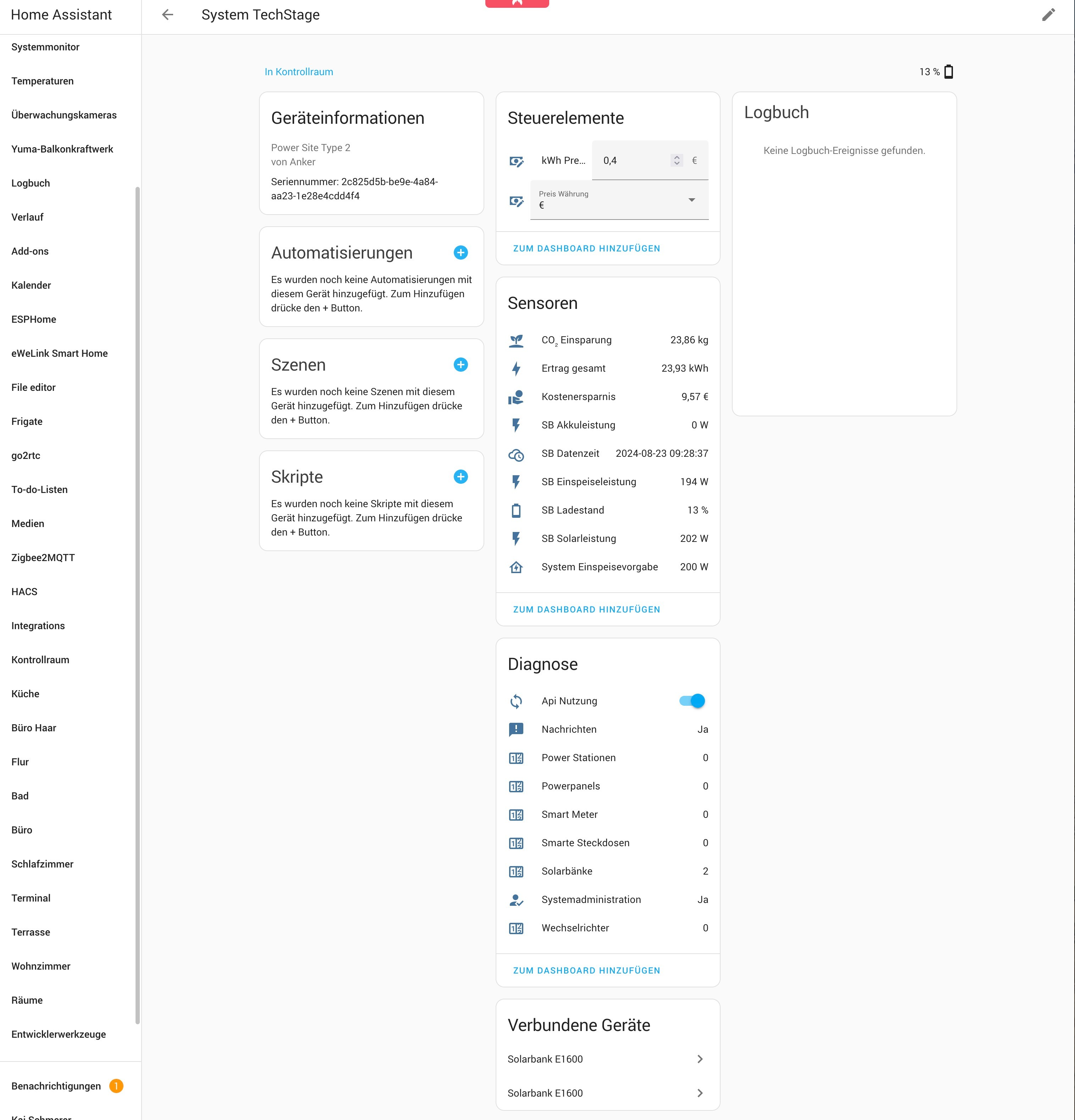This screenshot has height=1120, width=1075.
Task: Toggle the Api Nutzung switch
Action: coord(692,700)
